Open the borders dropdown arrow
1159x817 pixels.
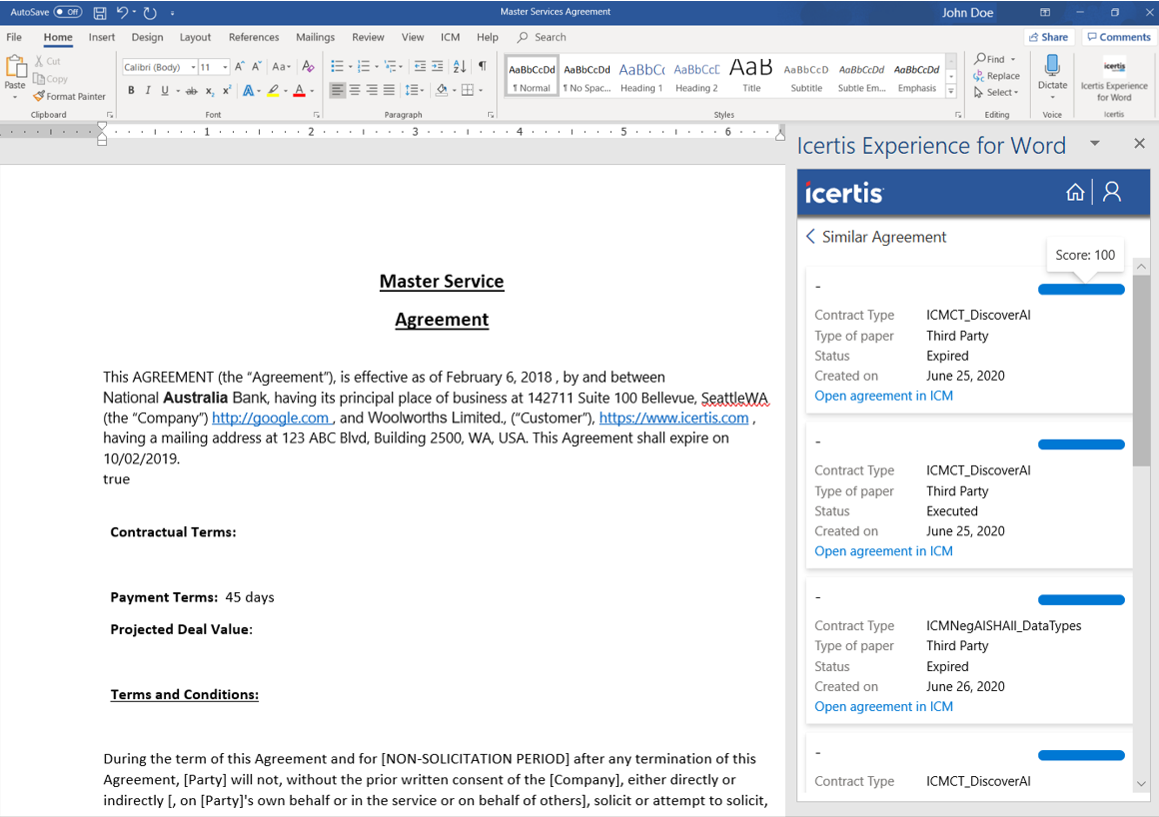[x=480, y=90]
